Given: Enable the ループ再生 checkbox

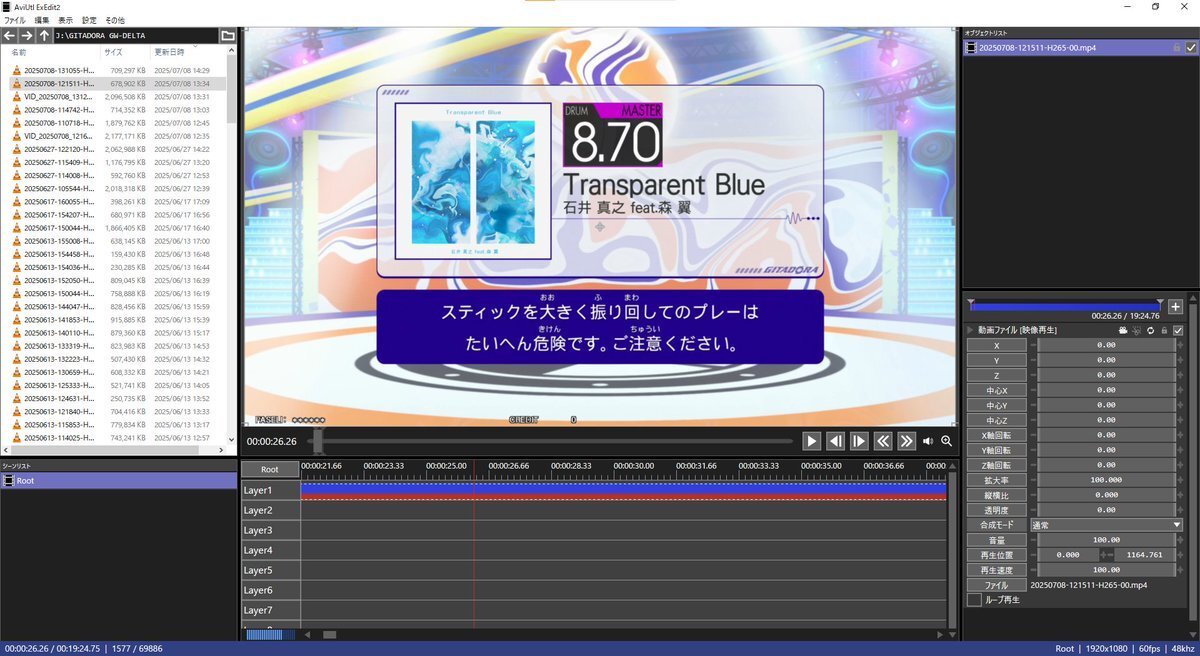Looking at the screenshot, I should point(974,600).
